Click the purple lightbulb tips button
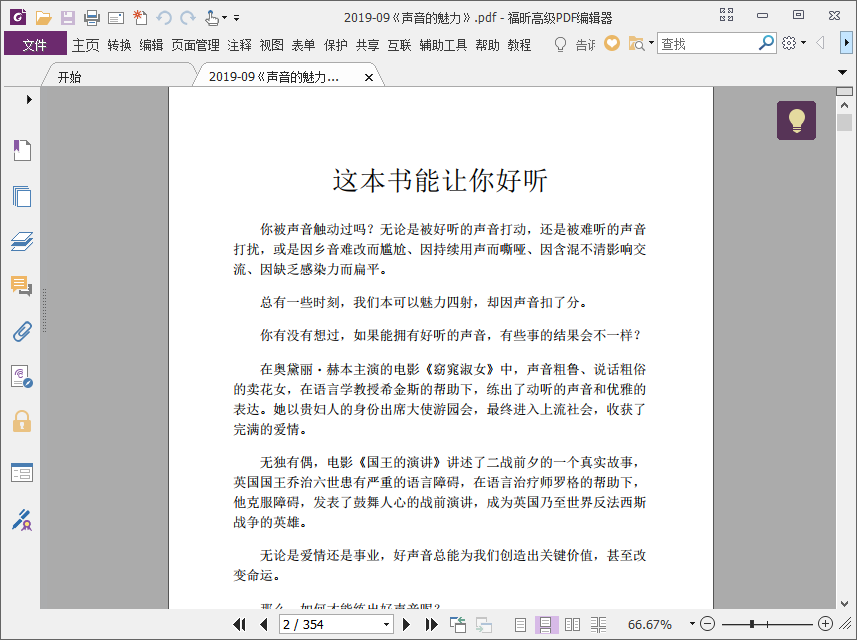The width and height of the screenshot is (857, 640). click(796, 120)
